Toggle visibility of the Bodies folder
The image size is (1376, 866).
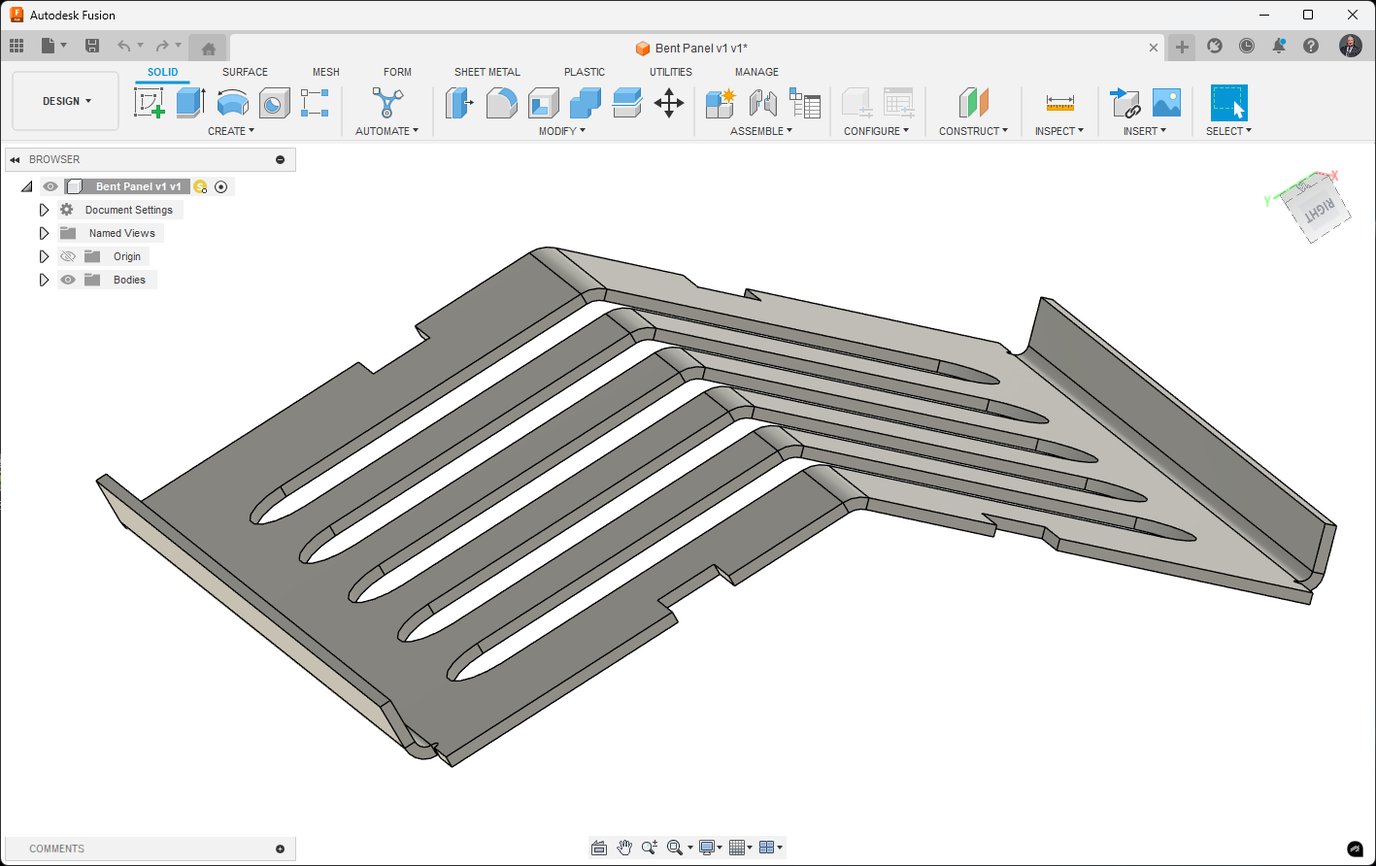tap(67, 279)
